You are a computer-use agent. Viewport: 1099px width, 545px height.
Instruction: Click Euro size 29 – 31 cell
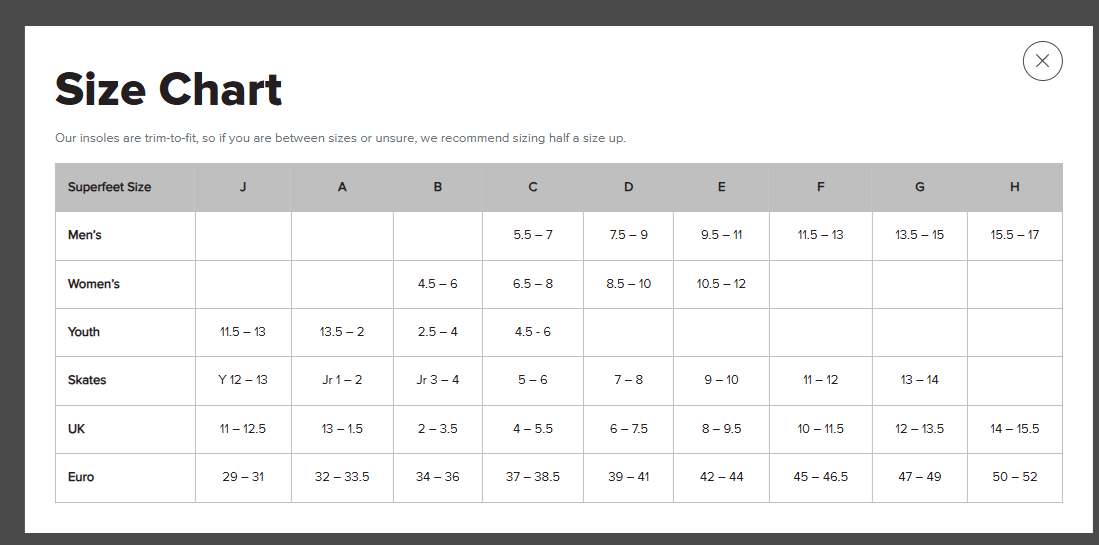pyautogui.click(x=243, y=477)
